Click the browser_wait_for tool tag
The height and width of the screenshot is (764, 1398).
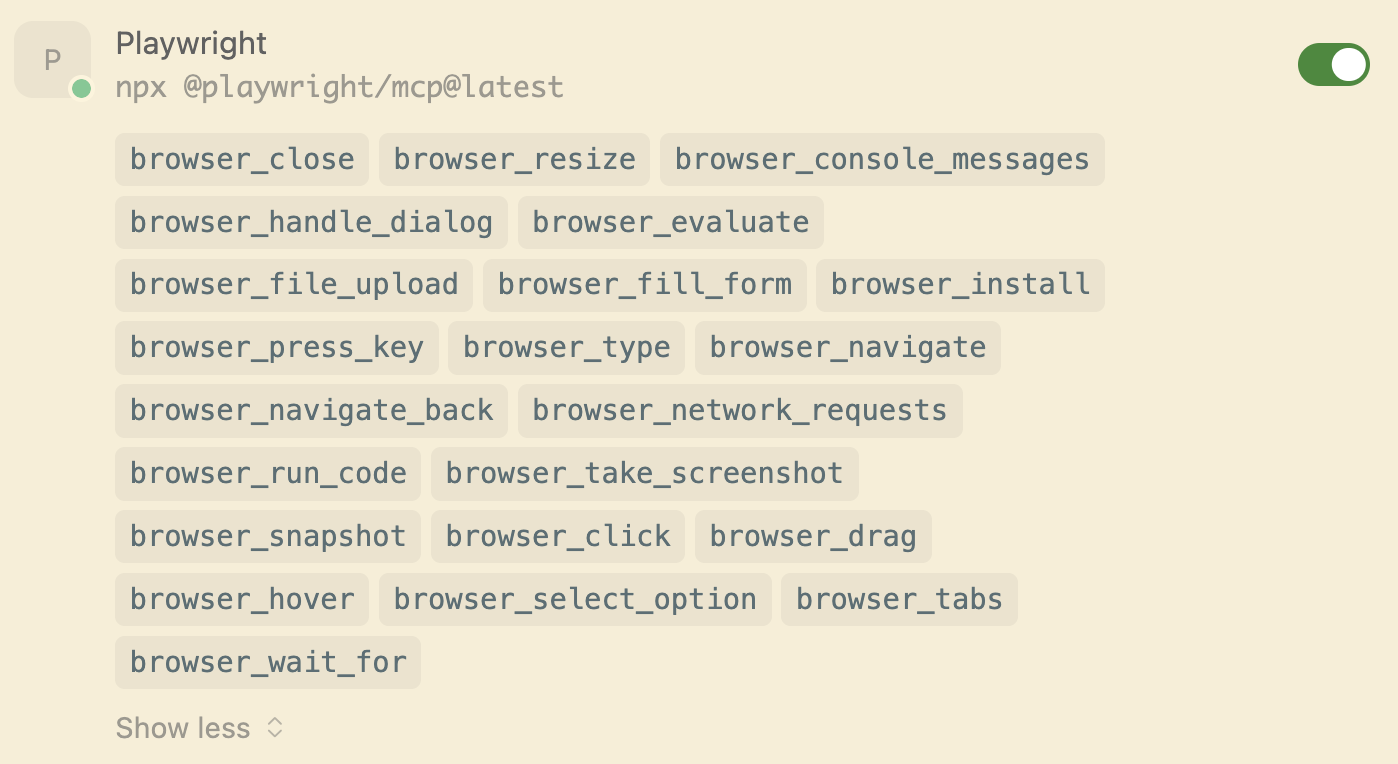tap(268, 663)
